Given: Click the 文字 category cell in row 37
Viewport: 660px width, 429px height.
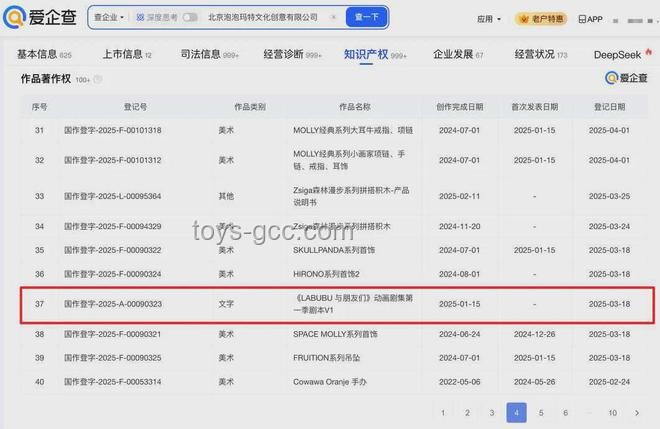Looking at the screenshot, I should coord(226,304).
